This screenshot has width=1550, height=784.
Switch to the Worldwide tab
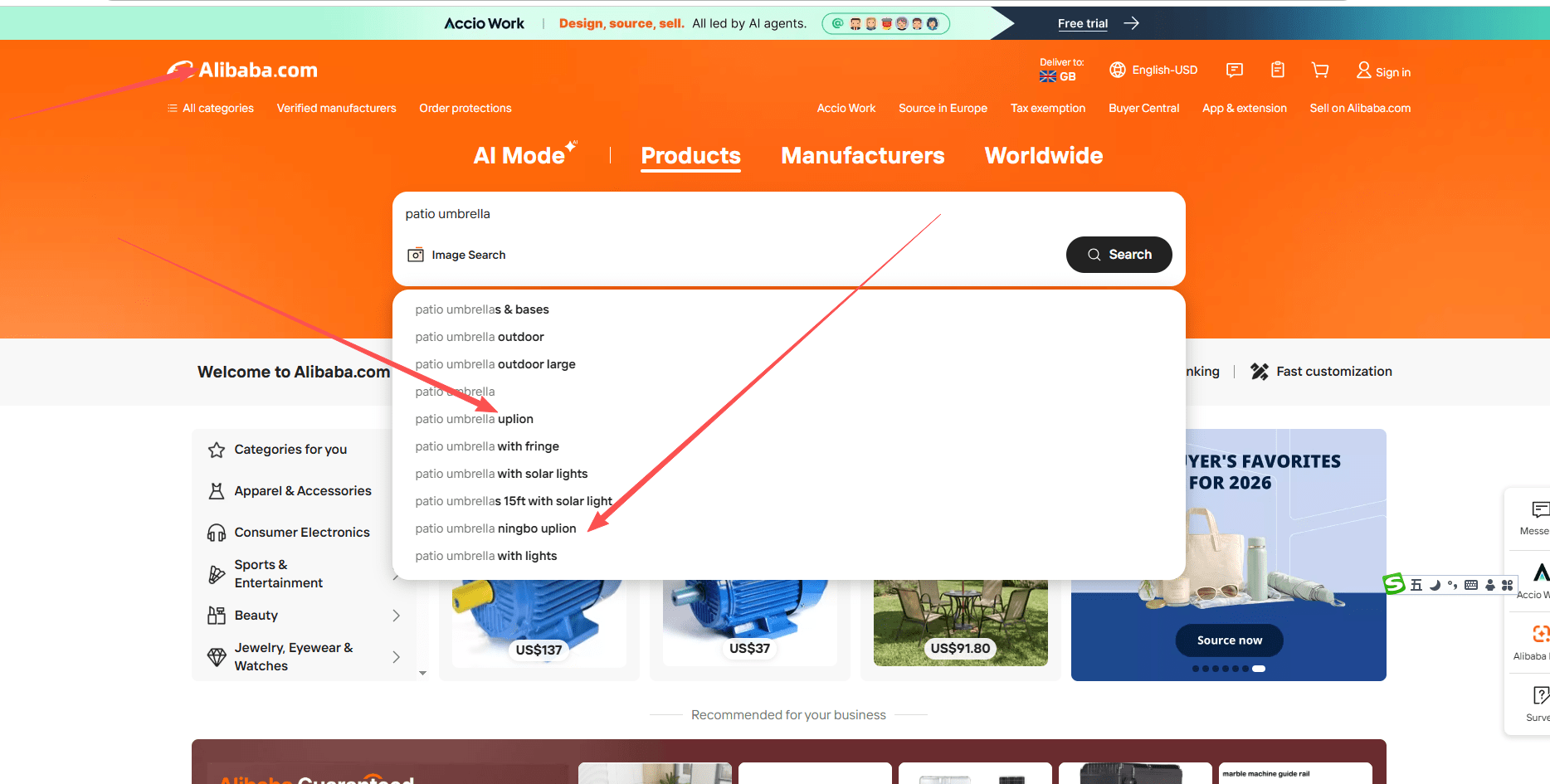coord(1044,156)
